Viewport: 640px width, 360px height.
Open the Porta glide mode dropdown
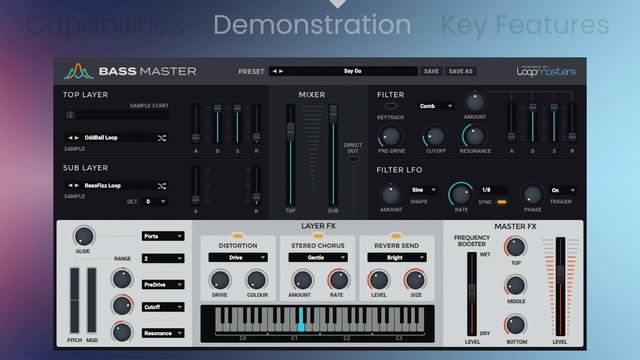point(163,236)
